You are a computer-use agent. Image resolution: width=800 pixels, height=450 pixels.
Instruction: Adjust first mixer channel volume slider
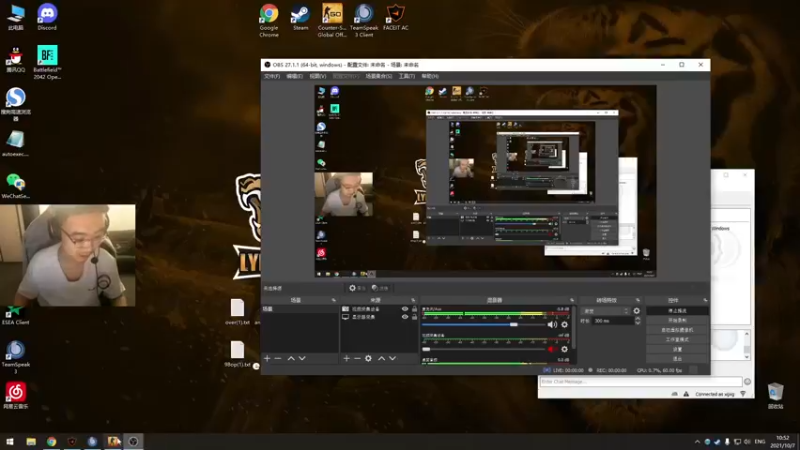pos(483,324)
